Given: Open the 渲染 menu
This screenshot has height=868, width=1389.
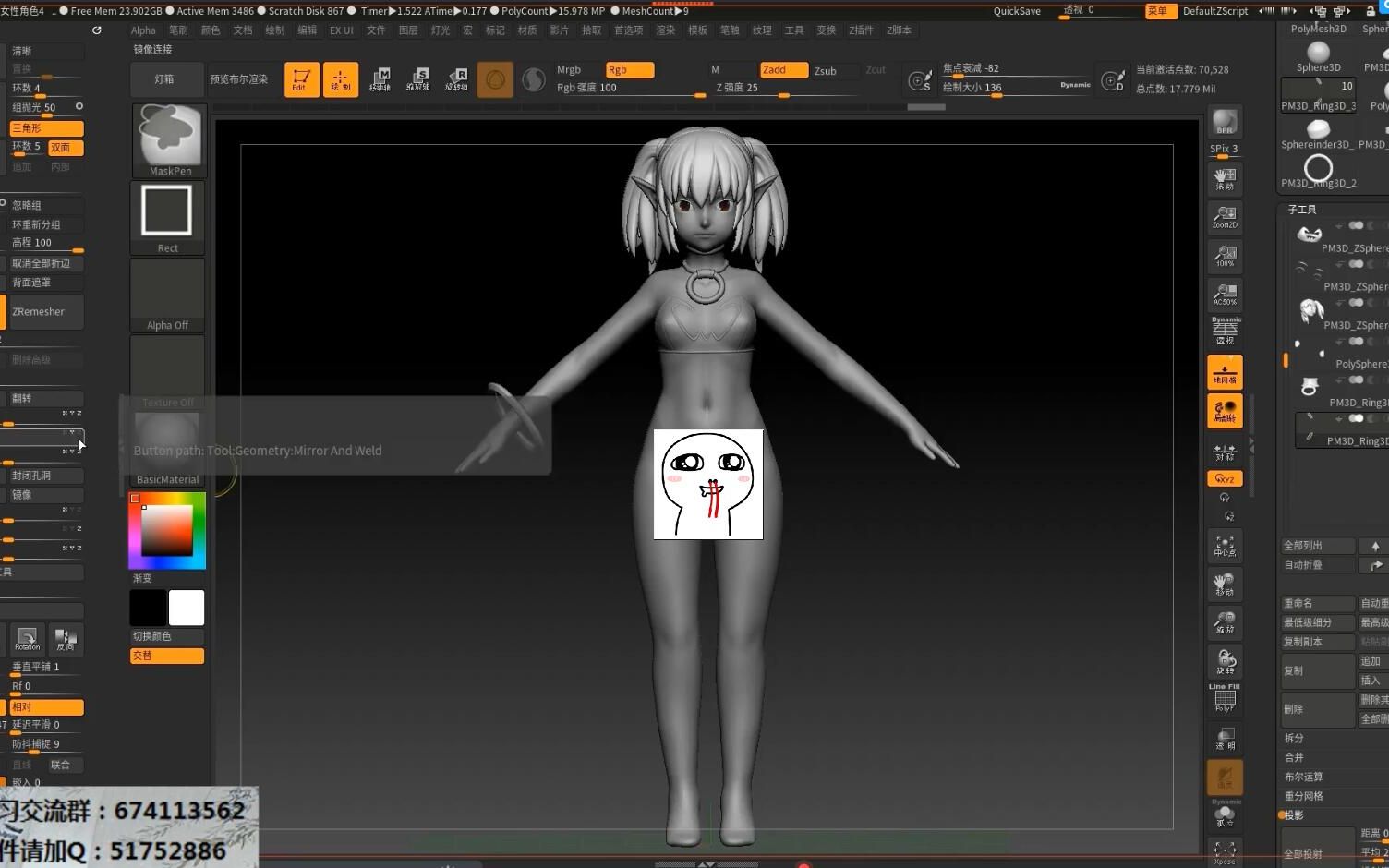Looking at the screenshot, I should [665, 30].
